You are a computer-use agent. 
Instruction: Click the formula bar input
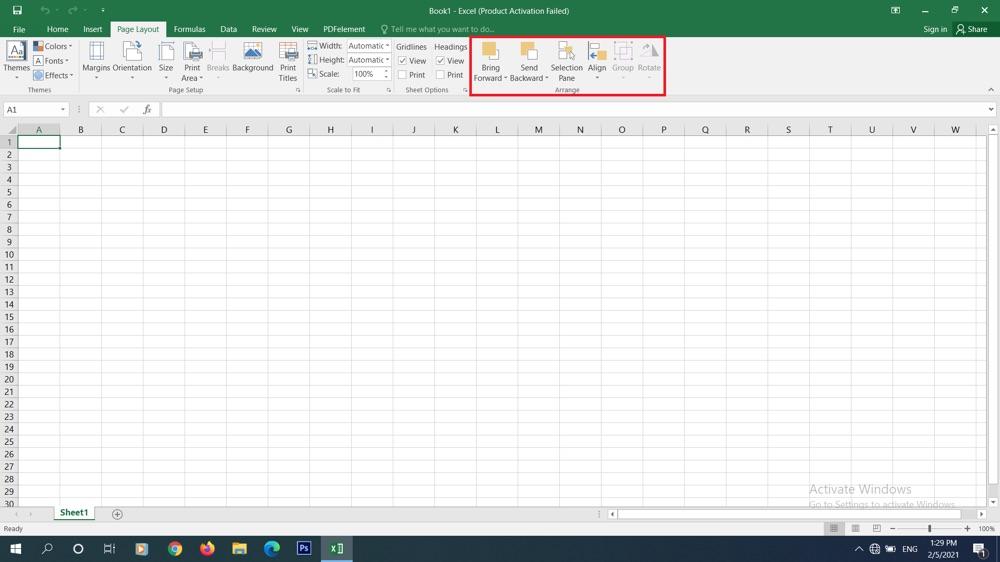click(573, 110)
